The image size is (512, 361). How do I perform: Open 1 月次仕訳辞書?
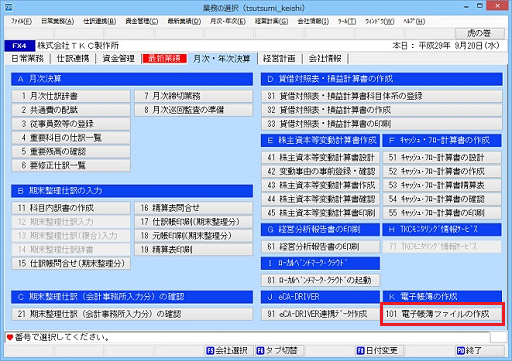(x=71, y=96)
